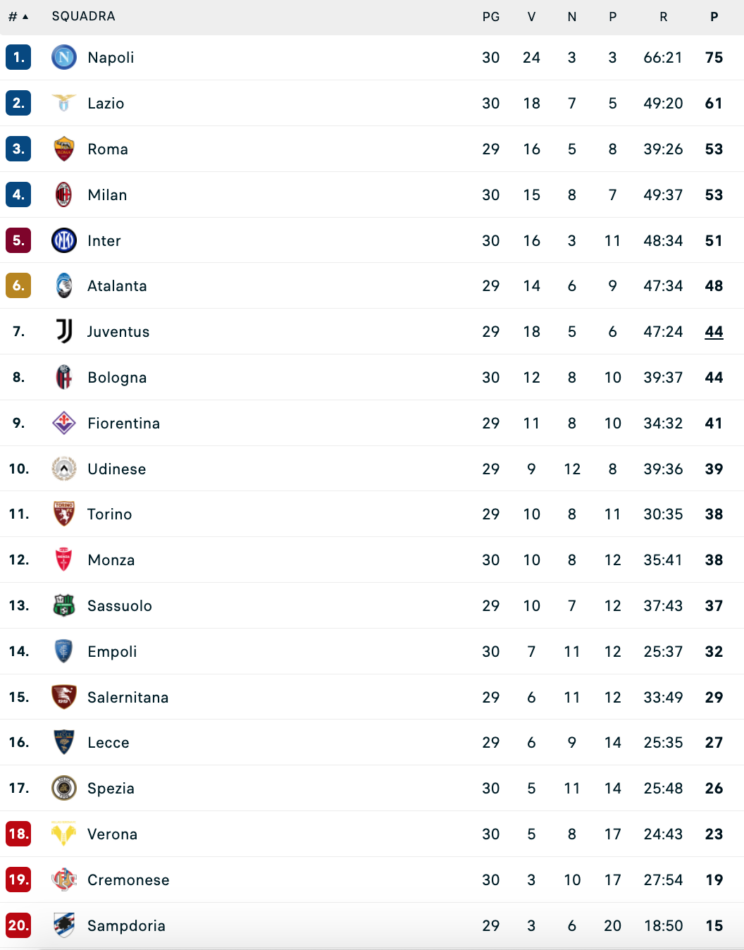This screenshot has height=950, width=744.
Task: Click the red position 18 badge
Action: 18,834
